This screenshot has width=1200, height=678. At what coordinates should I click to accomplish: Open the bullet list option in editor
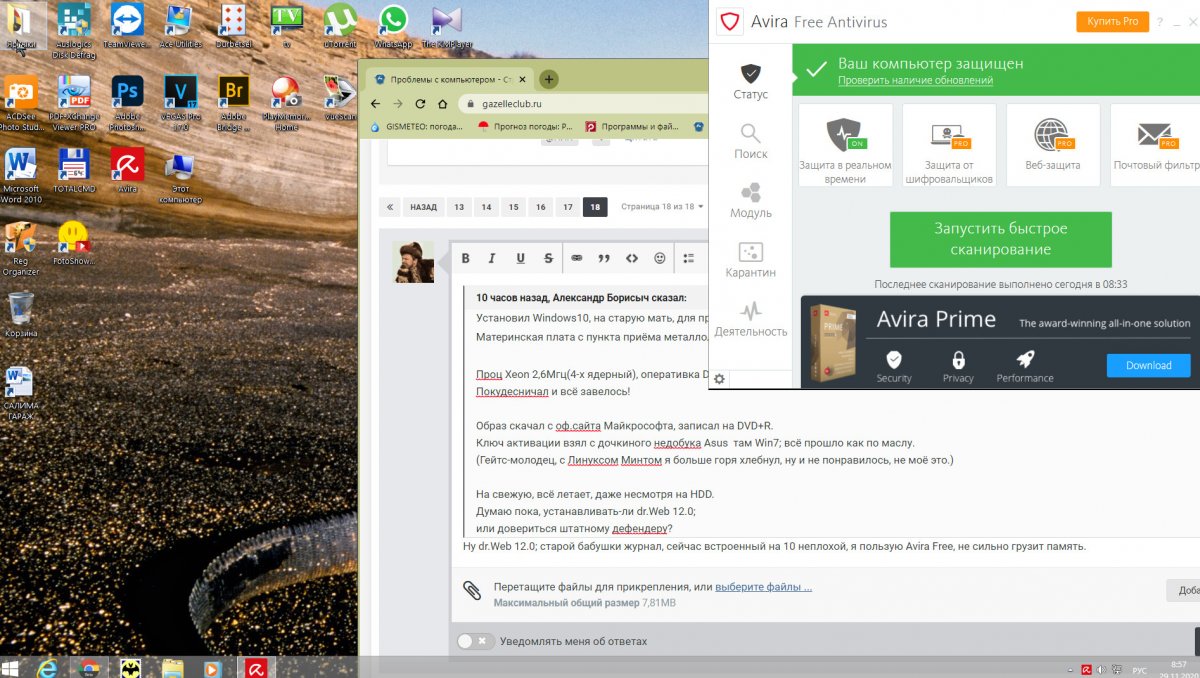pyautogui.click(x=688, y=258)
